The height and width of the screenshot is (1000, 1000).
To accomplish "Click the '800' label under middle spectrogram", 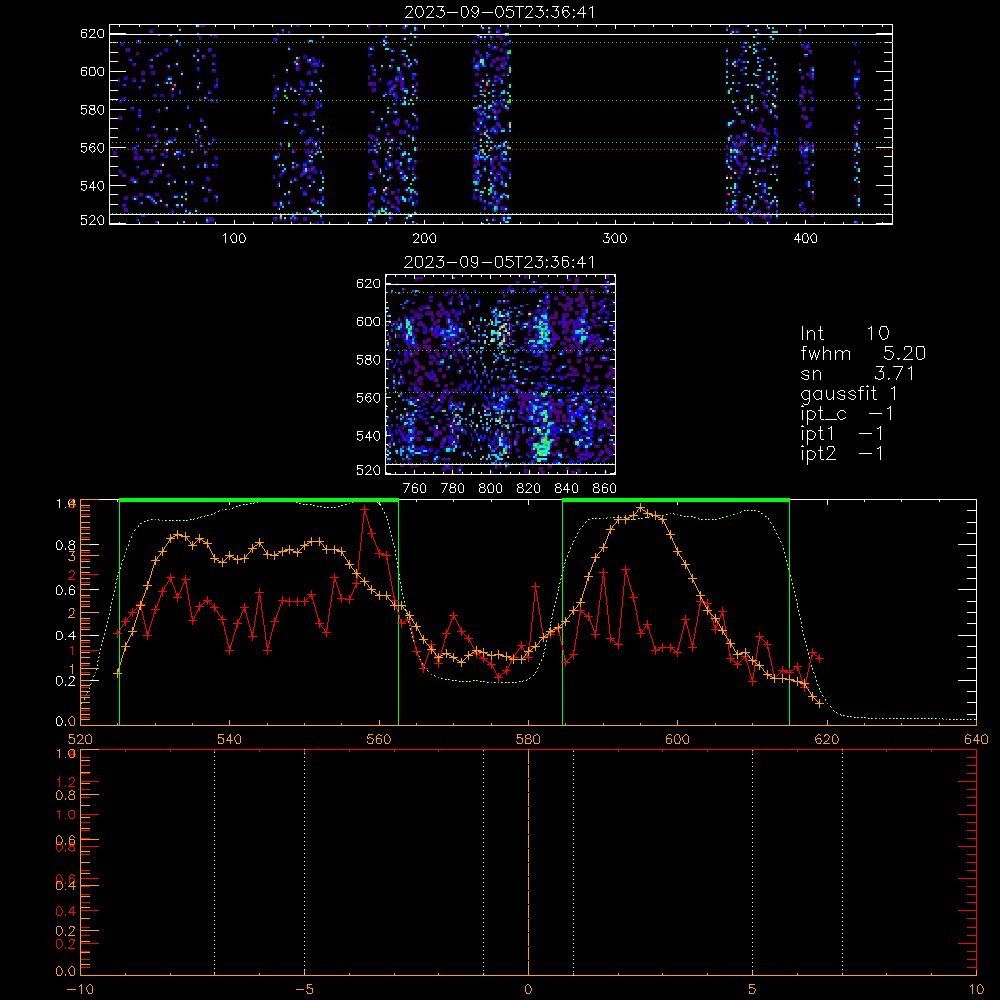I will pos(490,489).
